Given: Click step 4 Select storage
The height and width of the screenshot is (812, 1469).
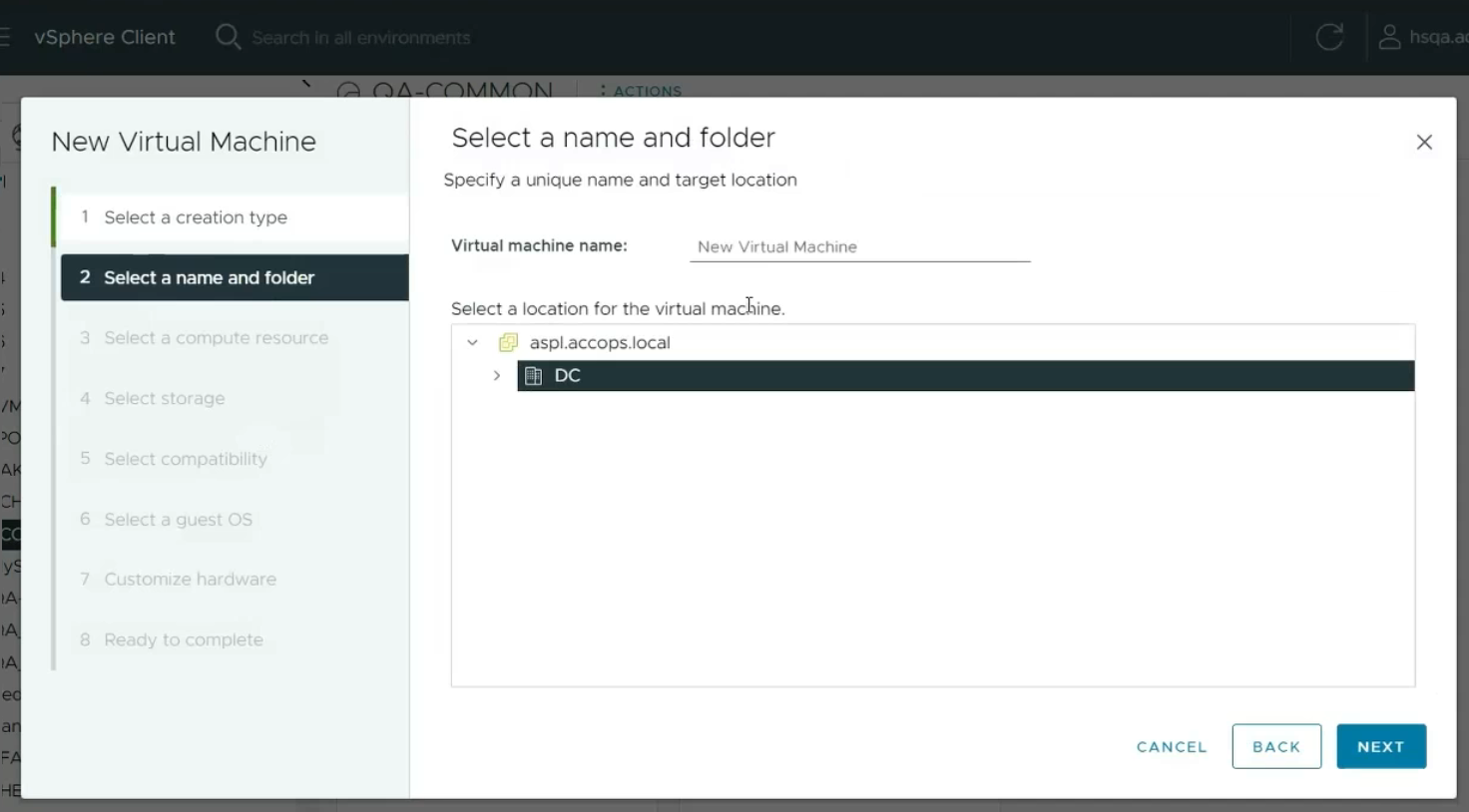Looking at the screenshot, I should pyautogui.click(x=165, y=399).
